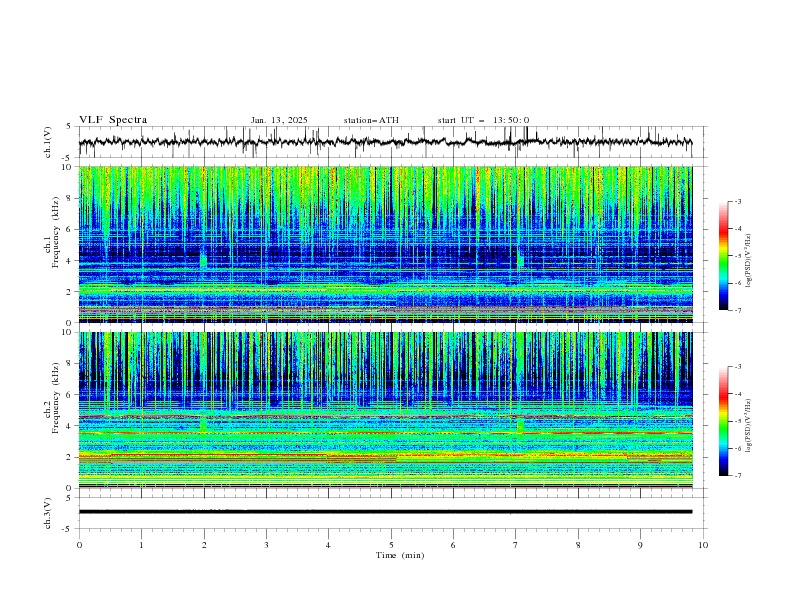Click inside the ch.2 spectrogram panel
The width and height of the screenshot is (792, 612).
point(386,410)
